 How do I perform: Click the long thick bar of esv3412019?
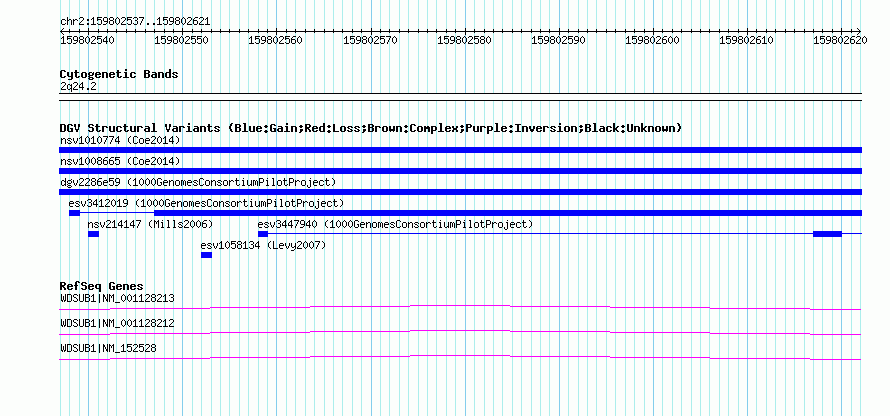click(508, 213)
